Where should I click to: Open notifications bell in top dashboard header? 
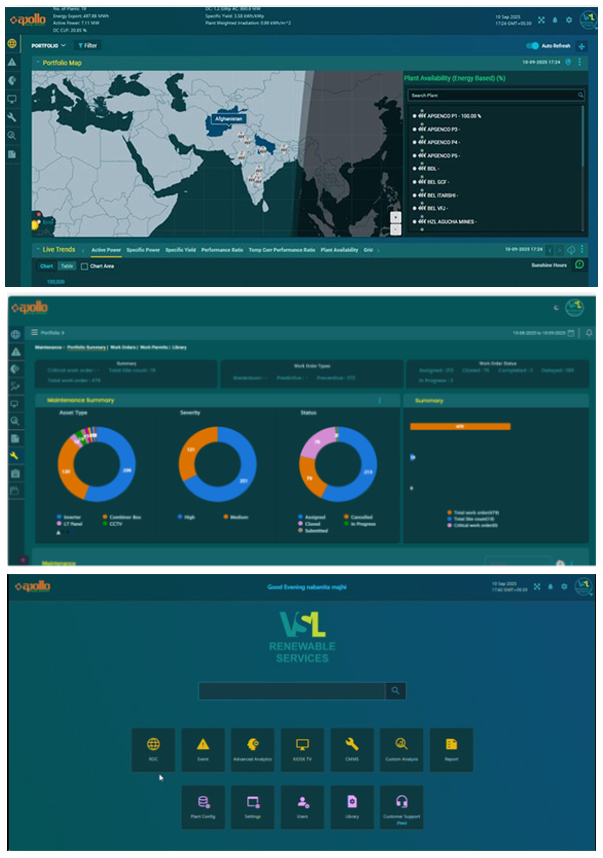coord(555,20)
